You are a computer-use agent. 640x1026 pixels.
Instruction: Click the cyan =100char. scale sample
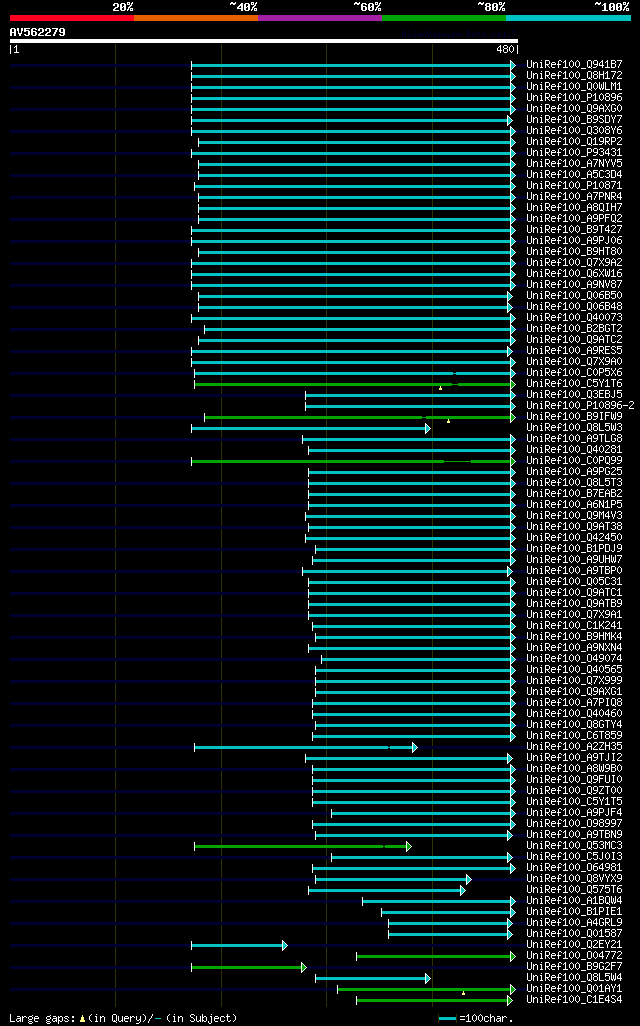(447, 1018)
